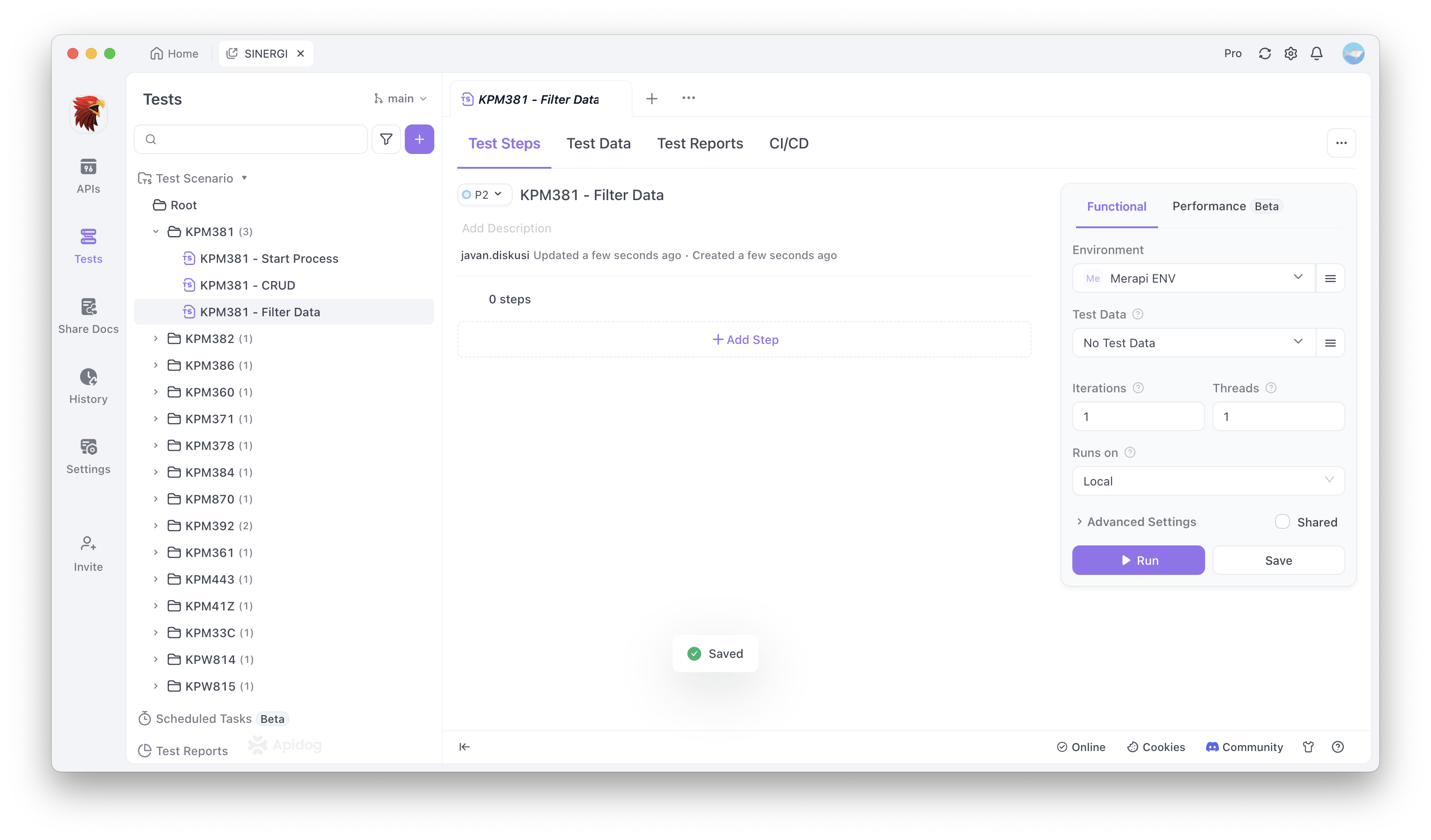Collapse sidebar using bottom arrow icon
The image size is (1431, 840).
tap(465, 747)
